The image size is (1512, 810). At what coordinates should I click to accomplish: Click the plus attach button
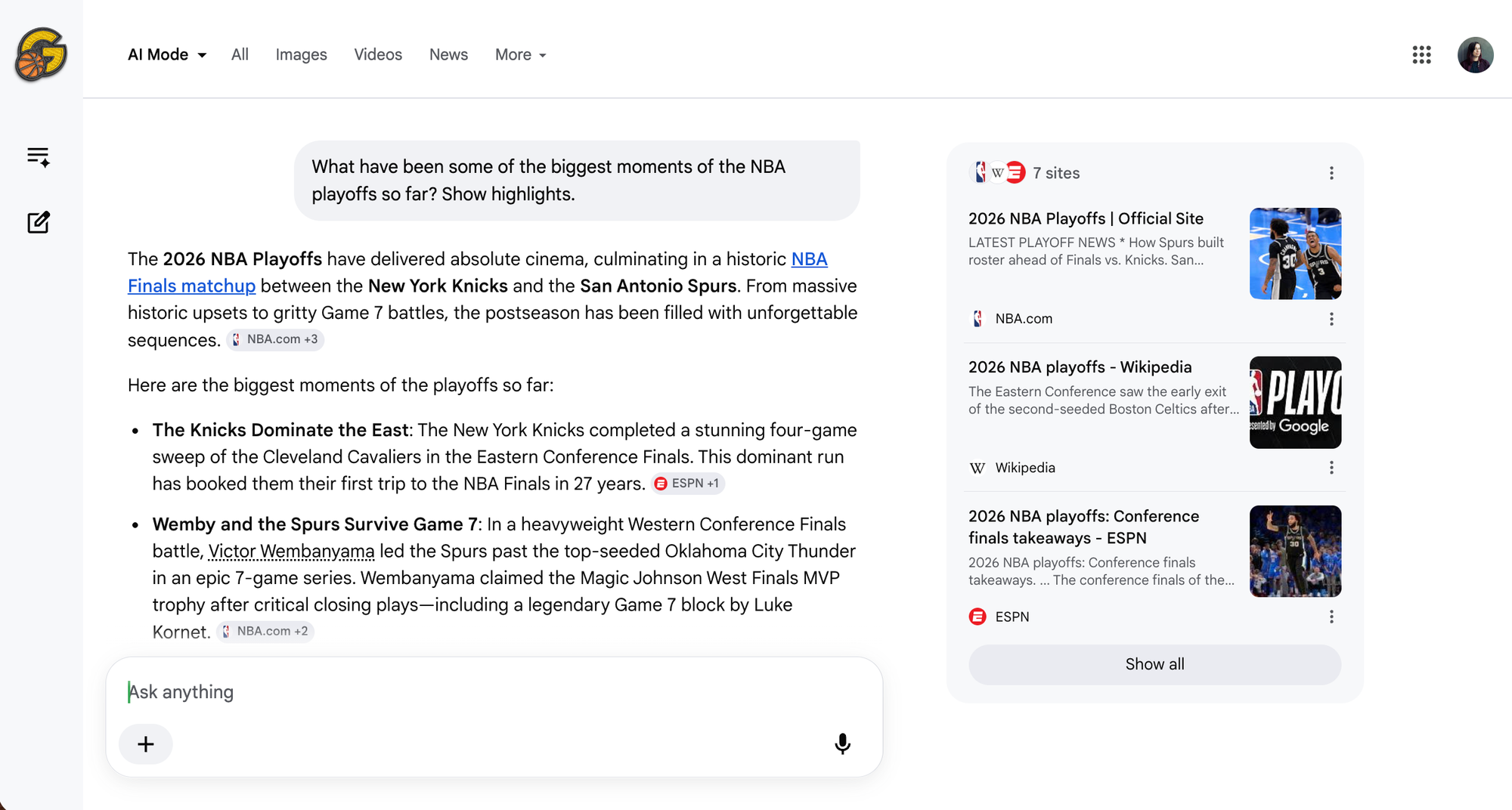[x=146, y=744]
